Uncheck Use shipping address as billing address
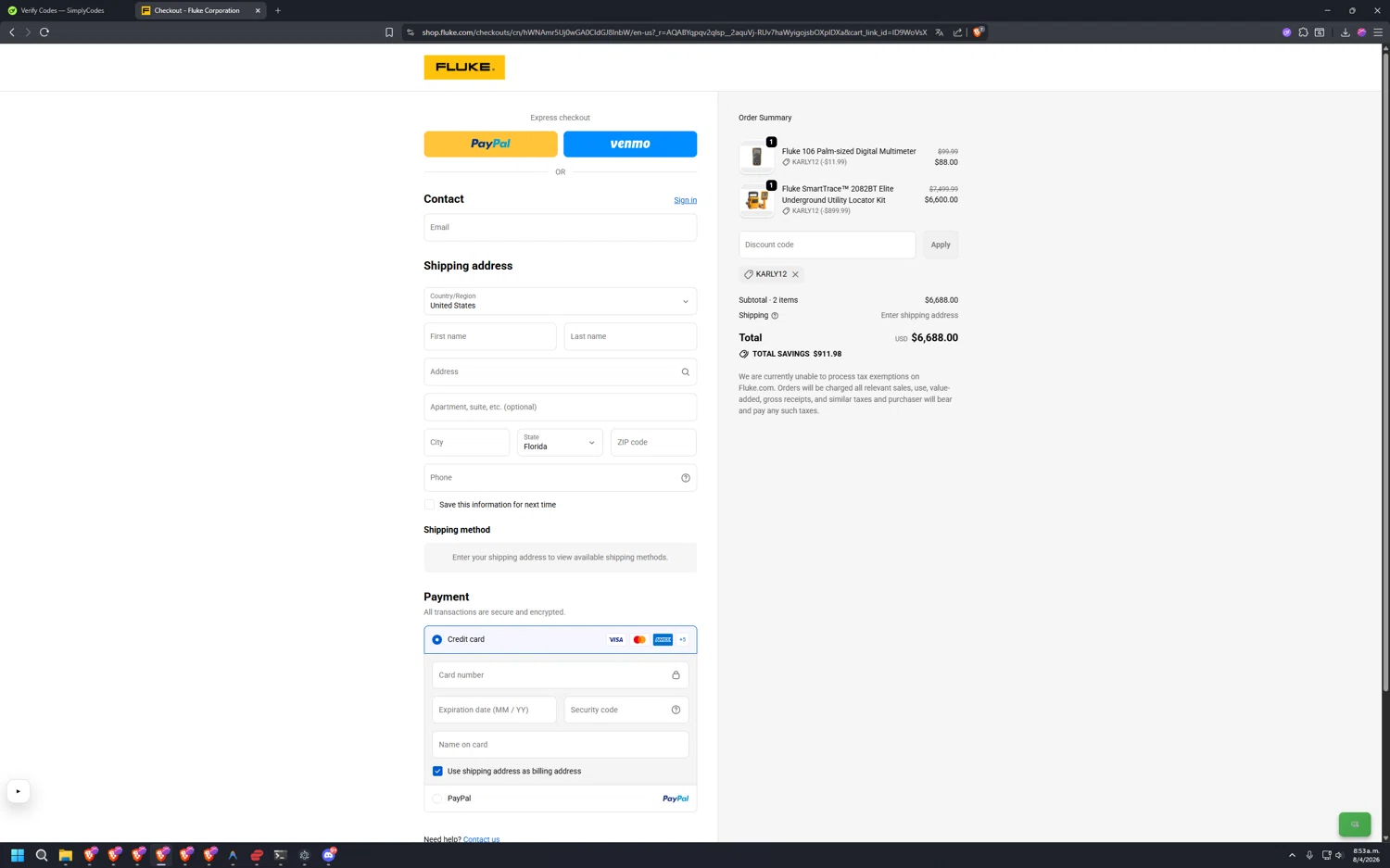 [x=437, y=771]
